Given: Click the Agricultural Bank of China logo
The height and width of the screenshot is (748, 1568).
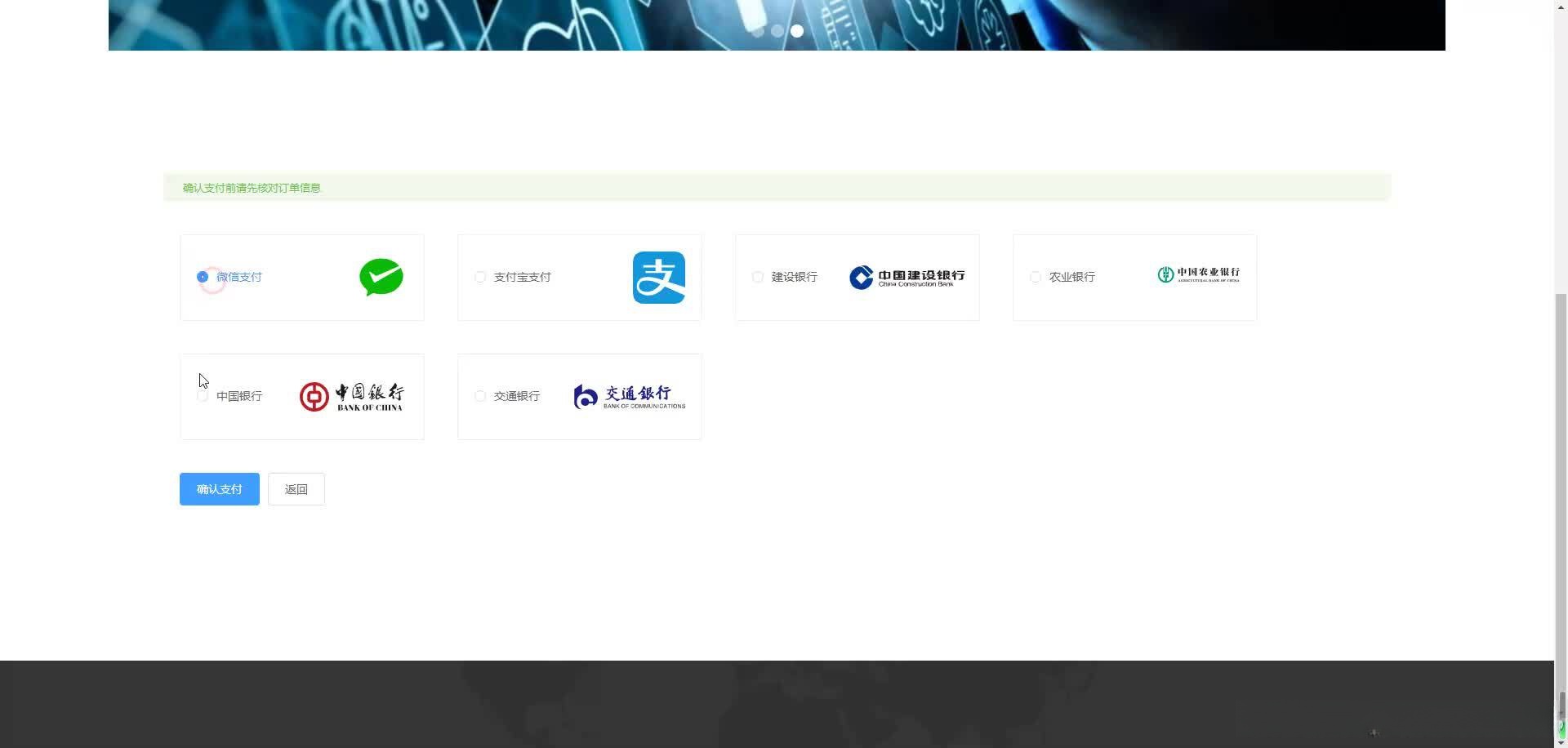Looking at the screenshot, I should pyautogui.click(x=1198, y=275).
